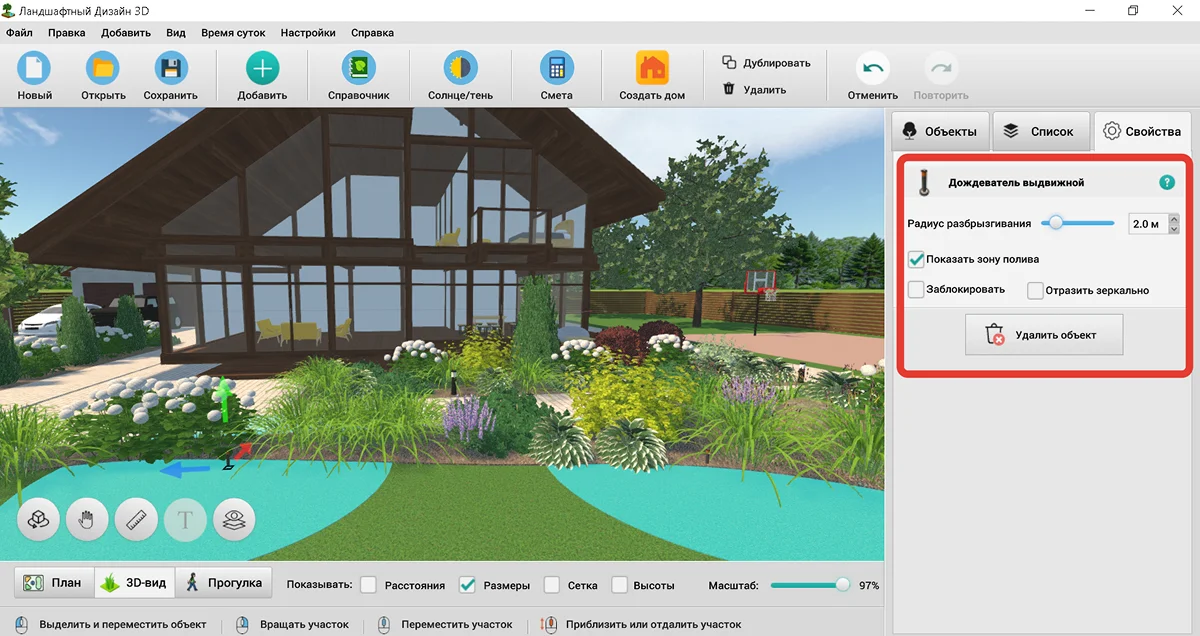This screenshot has width=1200, height=636.
Task: Check the Расстояния display checkbox
Action: pyautogui.click(x=369, y=585)
